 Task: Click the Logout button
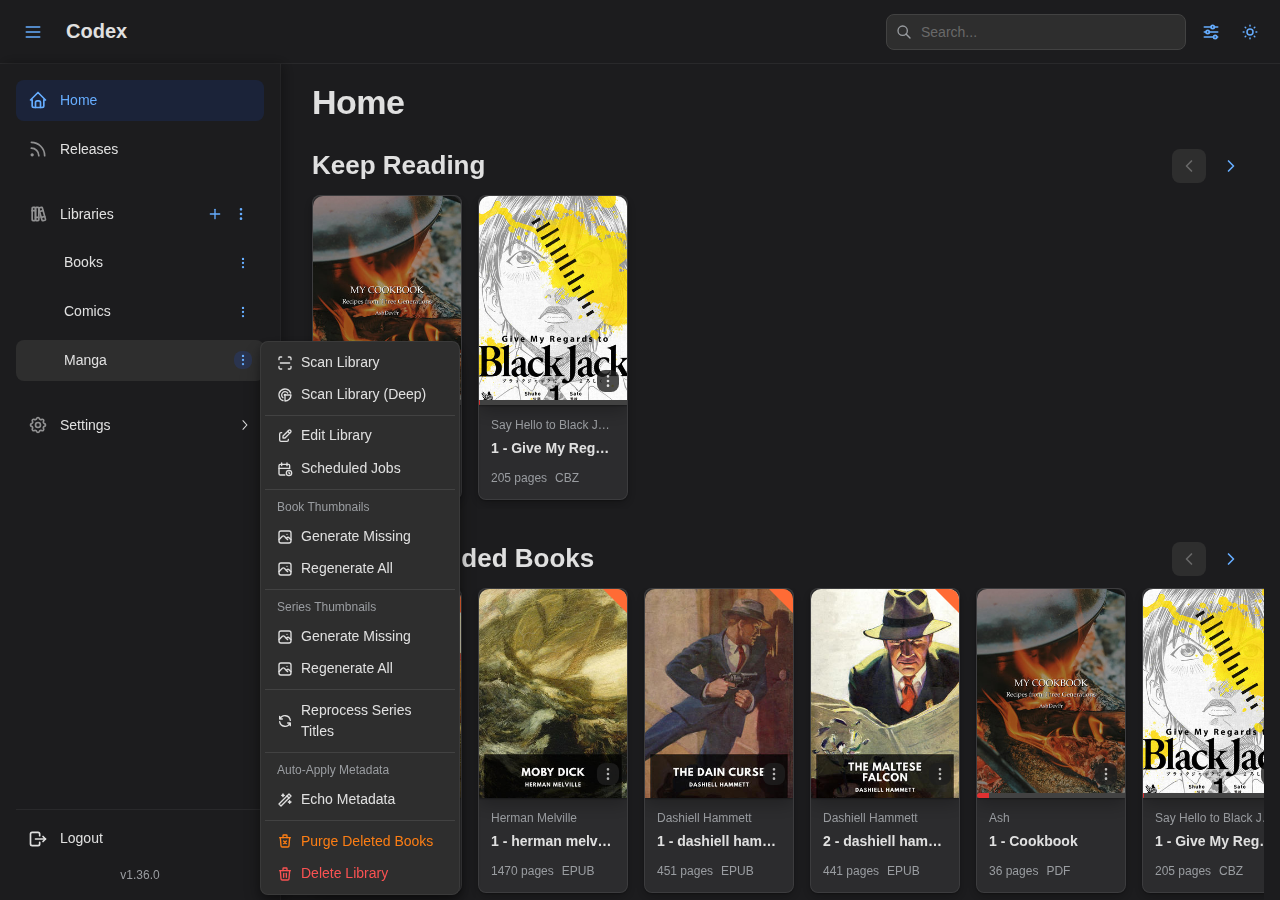coord(140,838)
